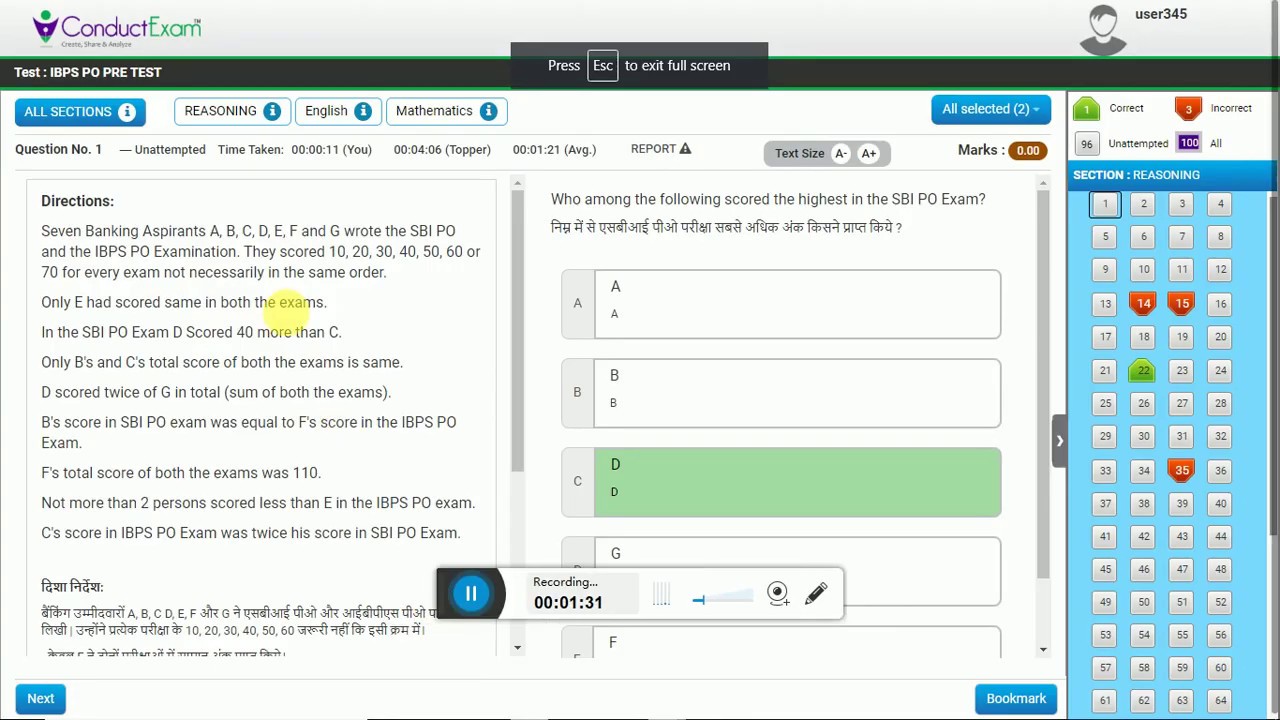Open question 29 from the palette
1280x720 pixels.
coord(1105,436)
